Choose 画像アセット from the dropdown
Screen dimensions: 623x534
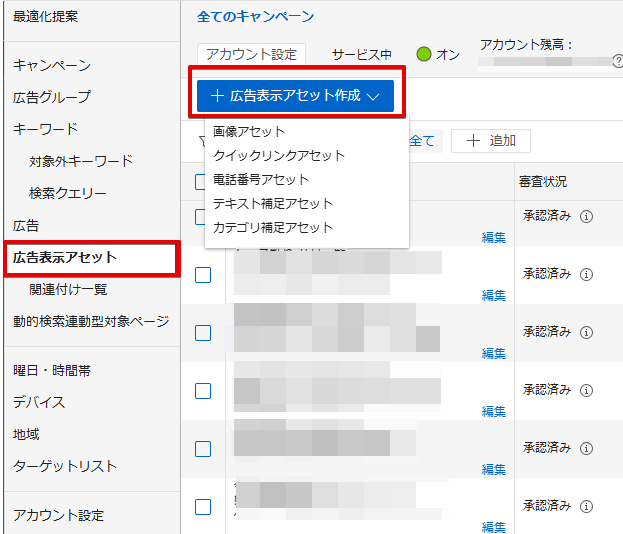coord(249,131)
